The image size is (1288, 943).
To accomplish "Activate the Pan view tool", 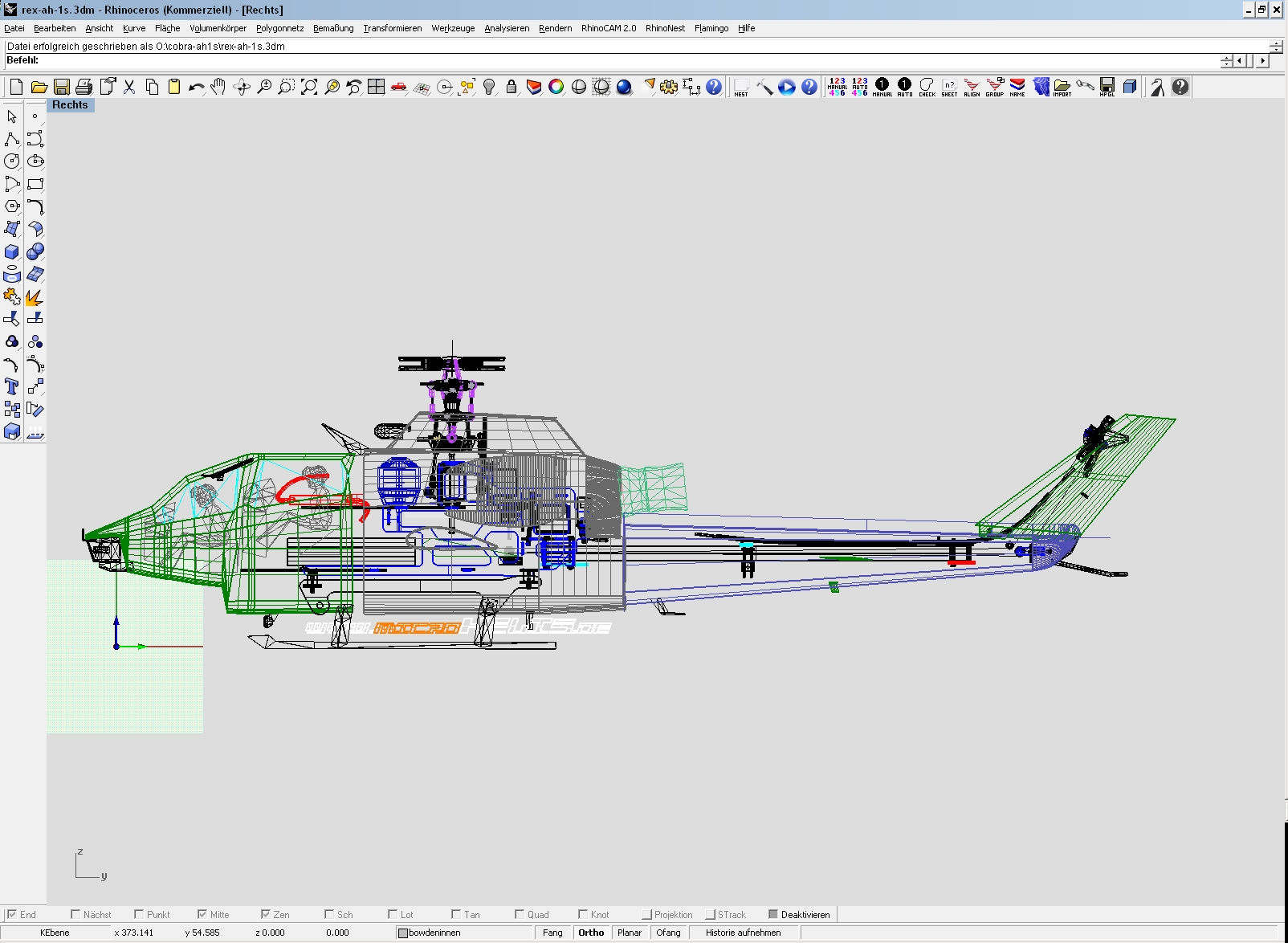I will (218, 87).
